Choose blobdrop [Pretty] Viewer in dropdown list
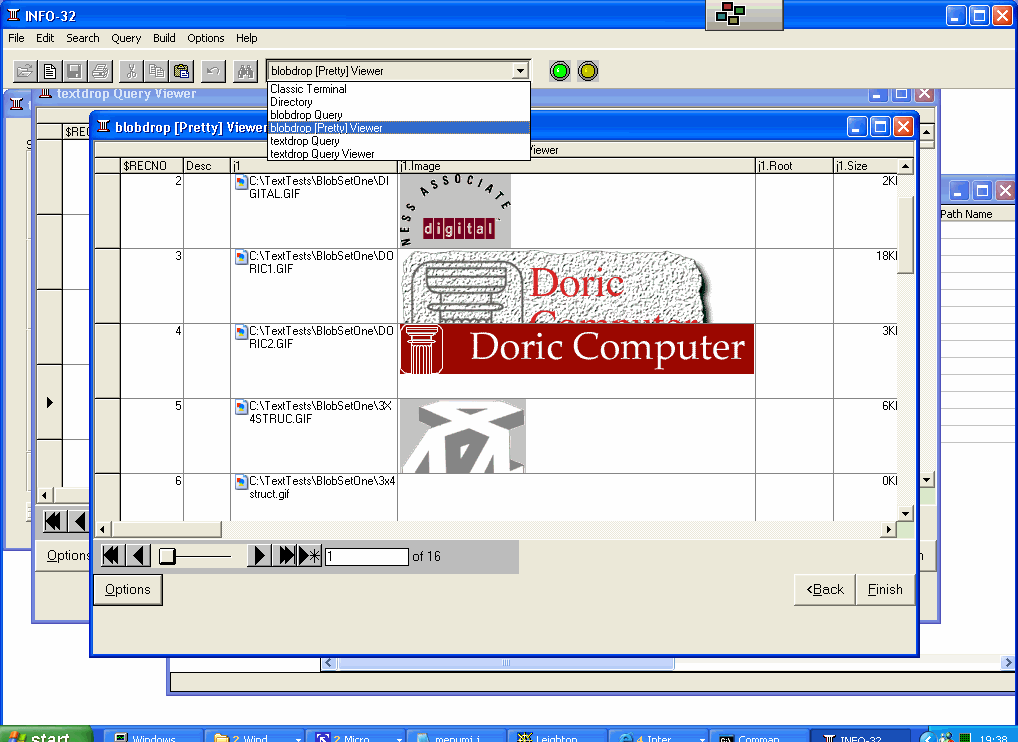Viewport: 1018px width, 742px height. (x=399, y=128)
